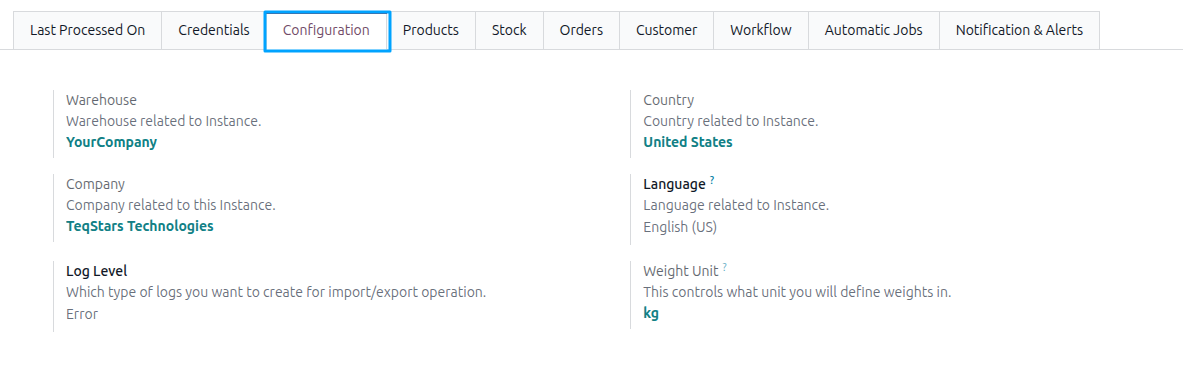The height and width of the screenshot is (367, 1183).
Task: Open the Stock tab
Action: (x=509, y=31)
